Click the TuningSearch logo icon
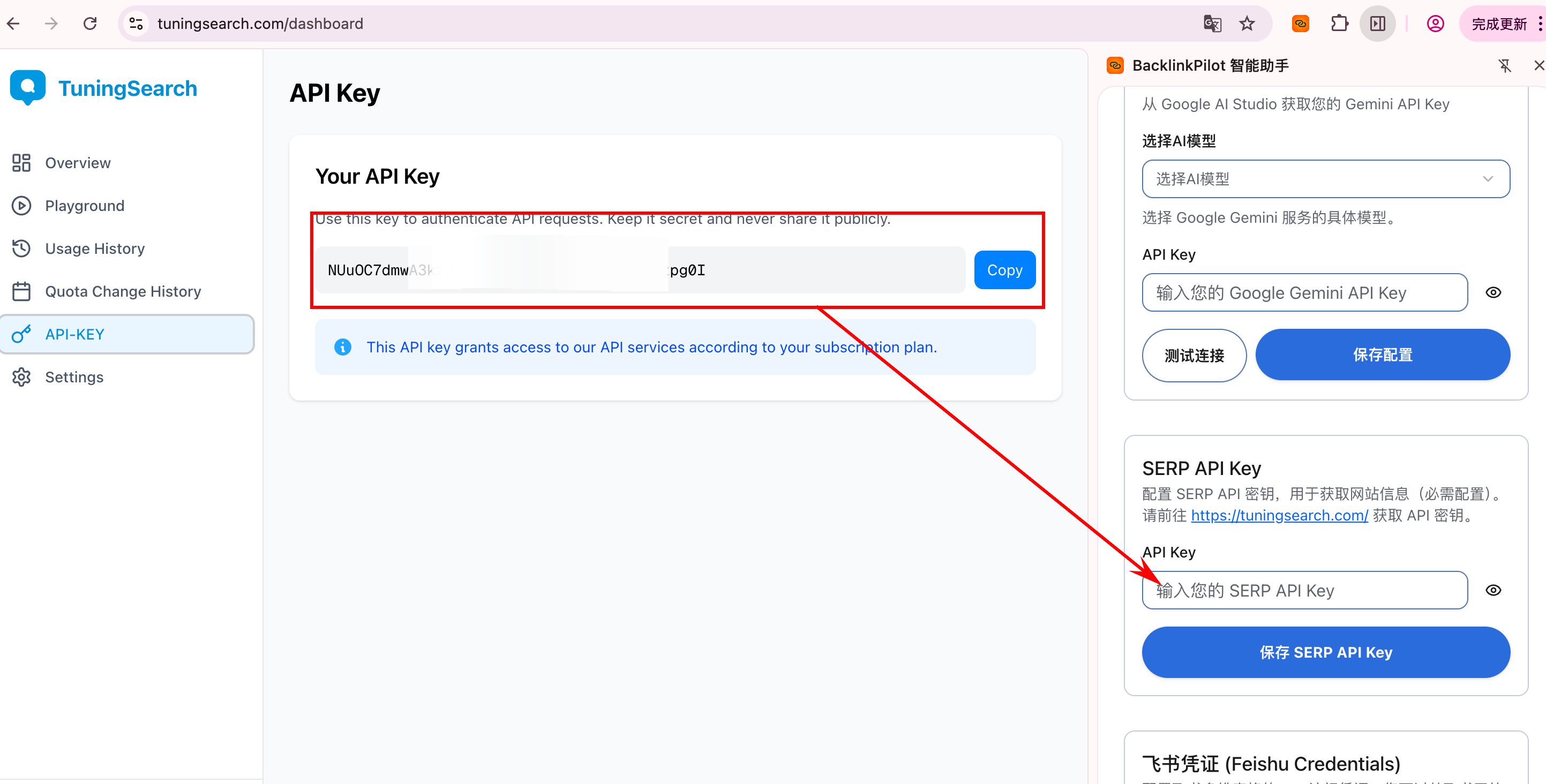This screenshot has width=1546, height=784. [28, 88]
